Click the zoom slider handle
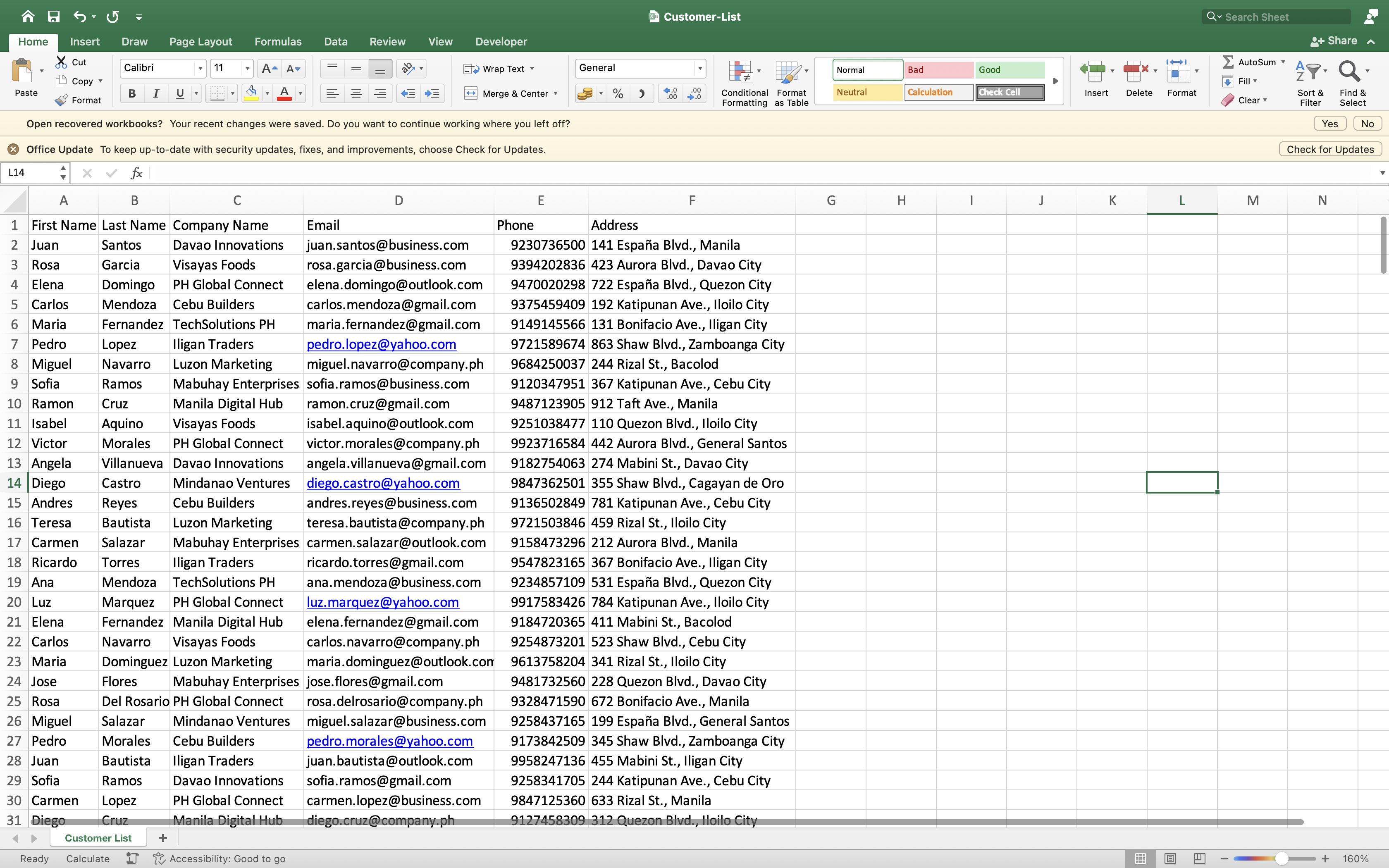The width and height of the screenshot is (1389, 868). point(1282,858)
